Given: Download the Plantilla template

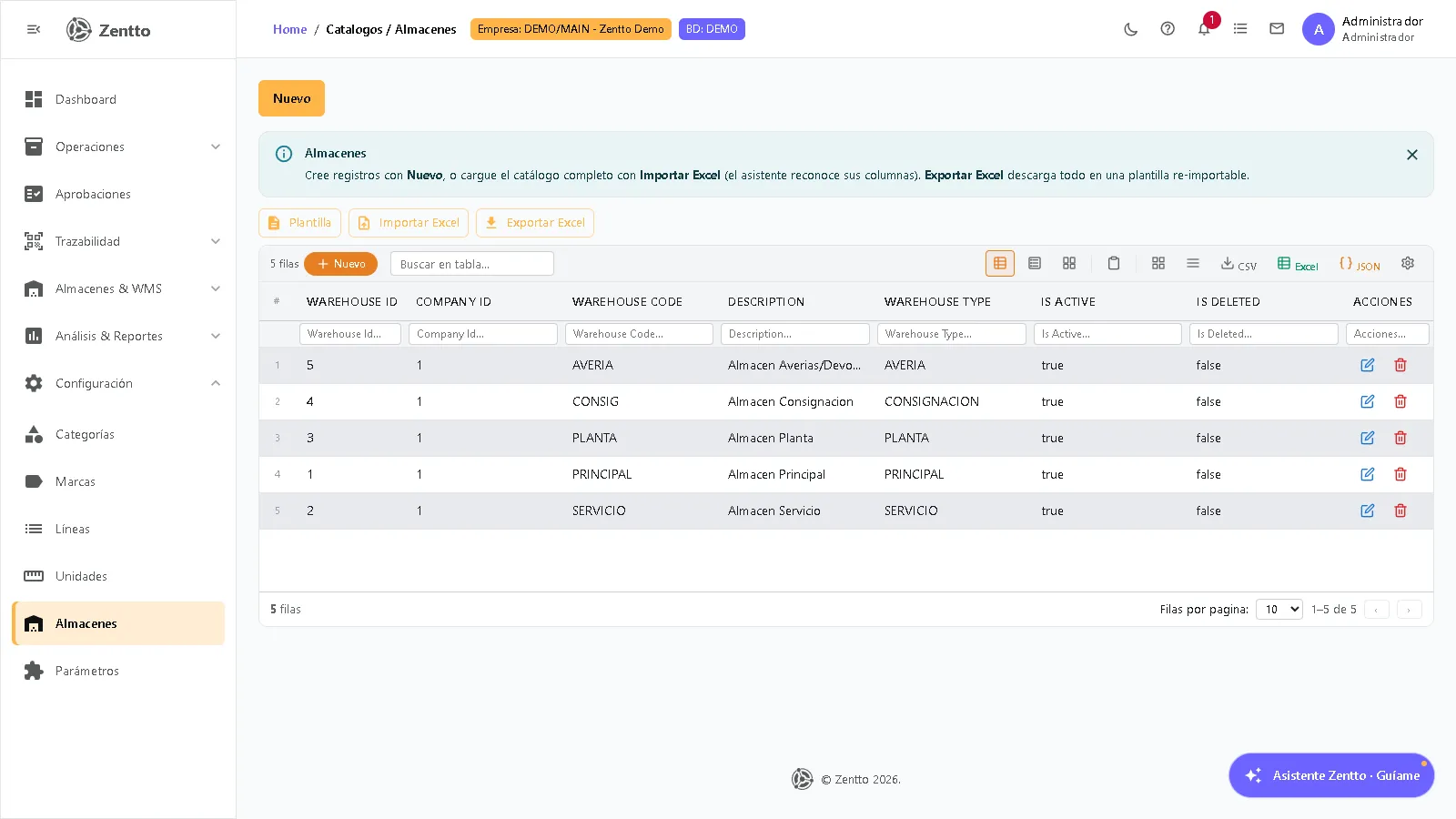Looking at the screenshot, I should pos(299,223).
